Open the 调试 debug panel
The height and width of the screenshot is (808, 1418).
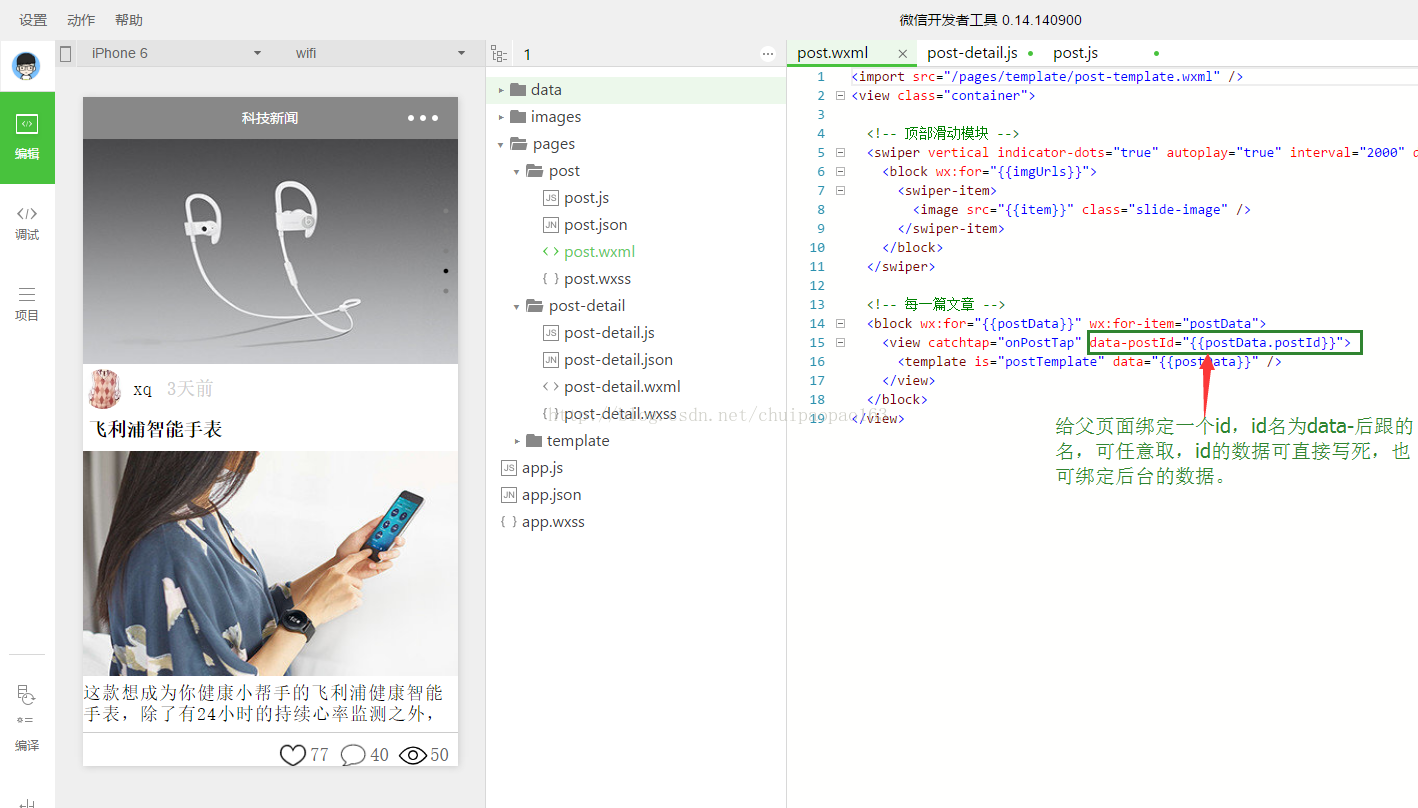click(27, 223)
